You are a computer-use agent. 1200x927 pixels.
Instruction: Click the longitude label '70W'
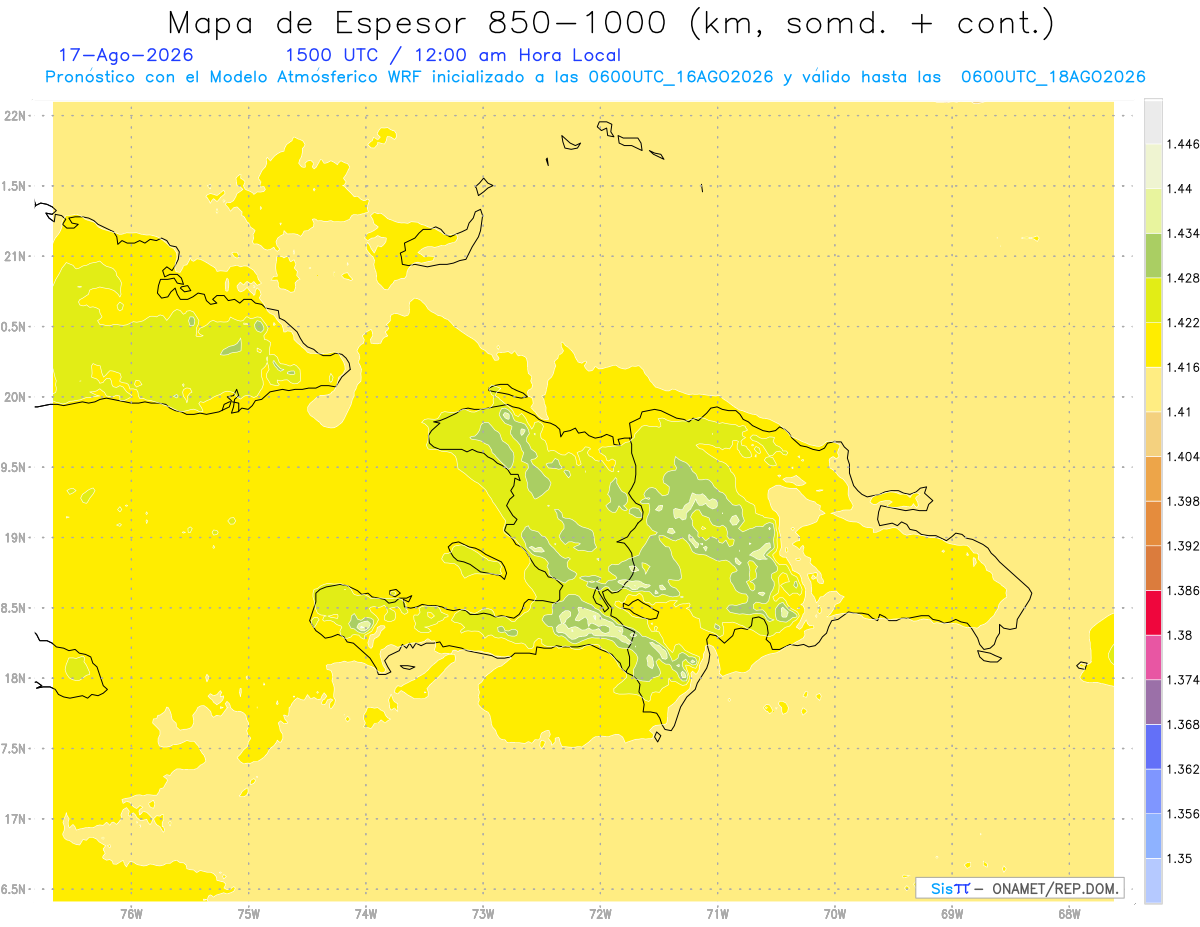(835, 914)
